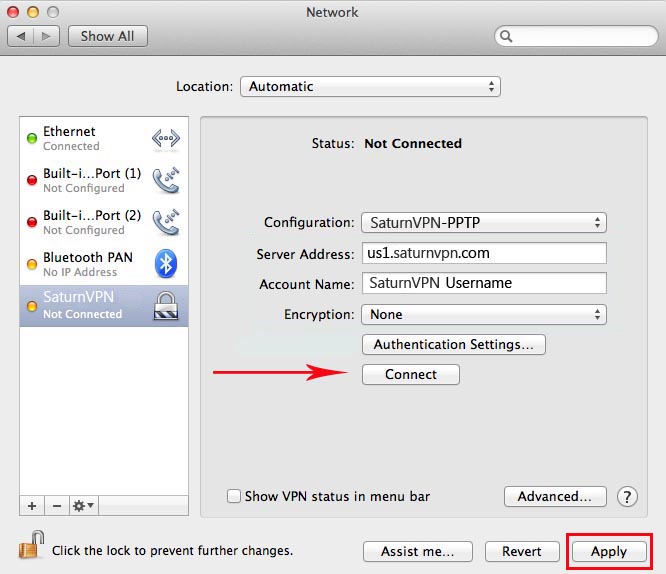This screenshot has height=574, width=666.
Task: Open the Encryption dropdown
Action: (484, 315)
